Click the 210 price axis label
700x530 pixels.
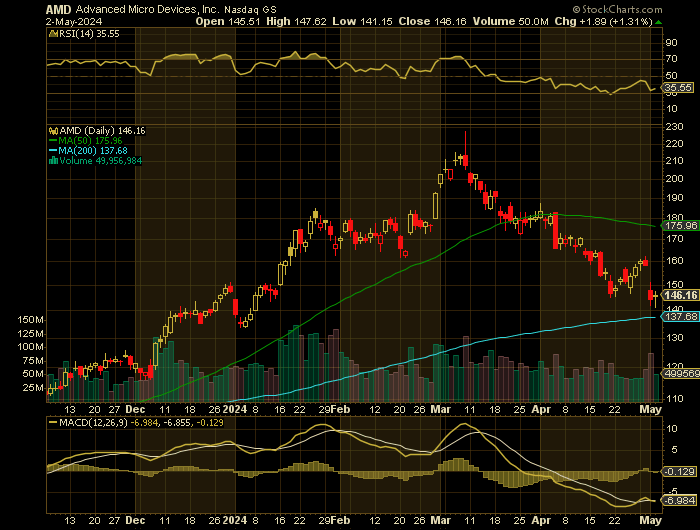pyautogui.click(x=675, y=161)
